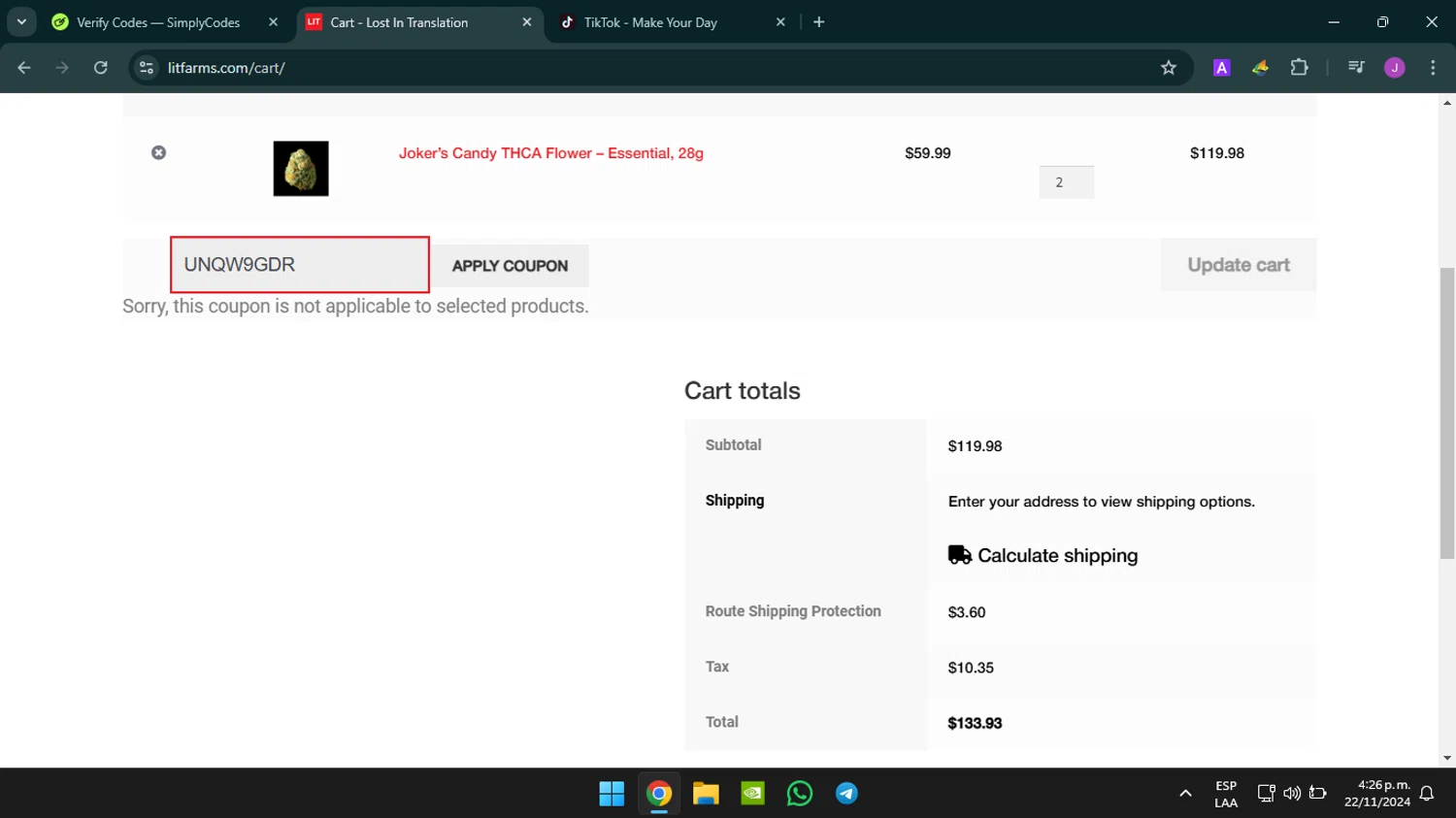Click the scrollbar down arrow
This screenshot has height=818, width=1456.
(1447, 759)
